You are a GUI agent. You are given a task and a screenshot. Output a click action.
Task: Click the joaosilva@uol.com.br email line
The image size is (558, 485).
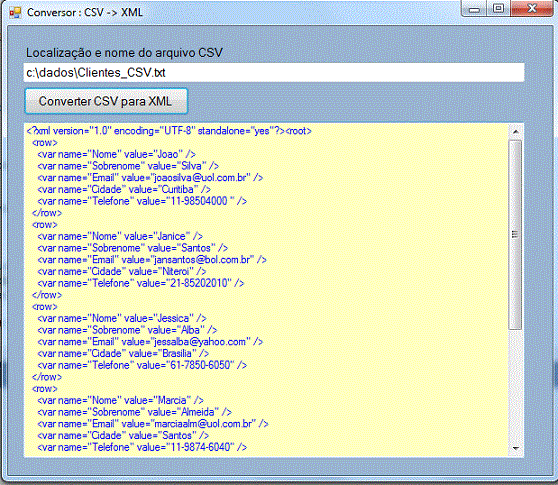click(150, 178)
